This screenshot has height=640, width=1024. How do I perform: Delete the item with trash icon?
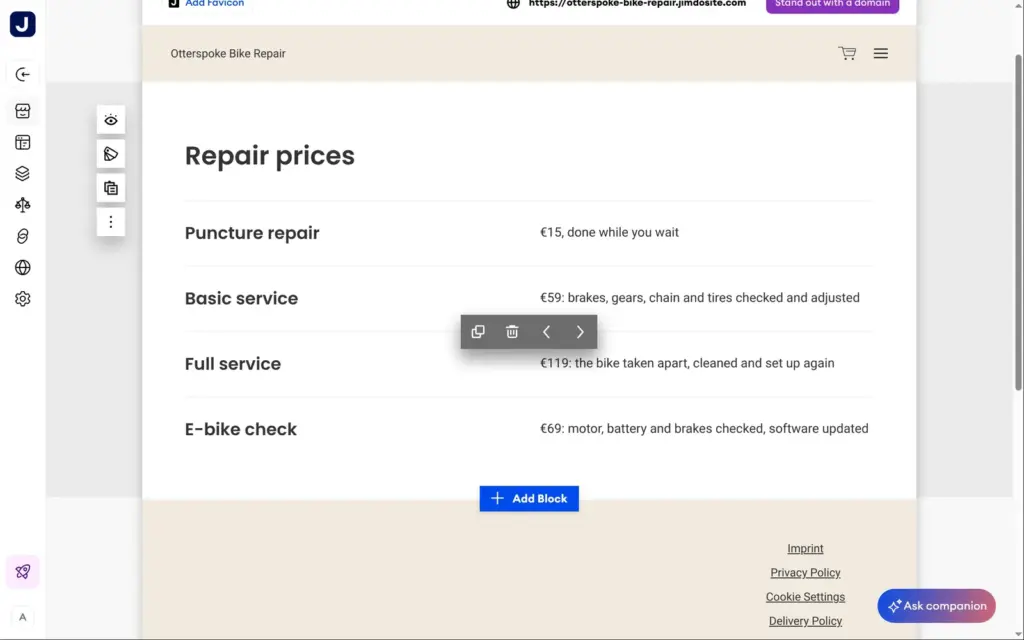tap(512, 332)
